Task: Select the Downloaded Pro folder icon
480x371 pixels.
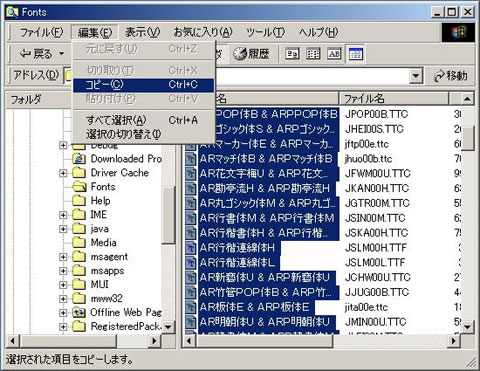Action: (79, 159)
